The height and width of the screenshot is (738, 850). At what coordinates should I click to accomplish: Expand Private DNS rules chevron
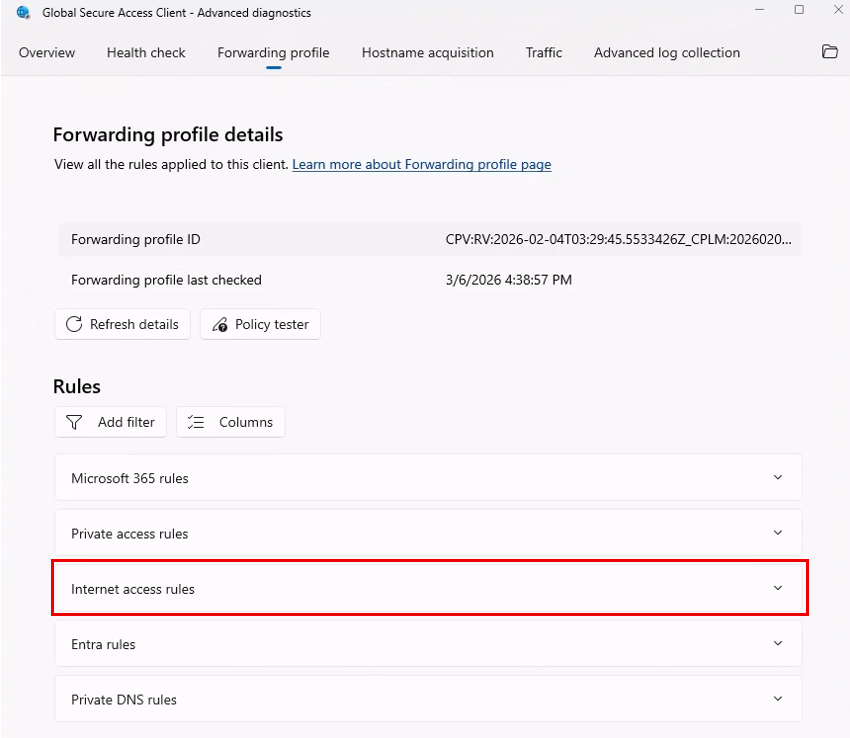coord(778,698)
